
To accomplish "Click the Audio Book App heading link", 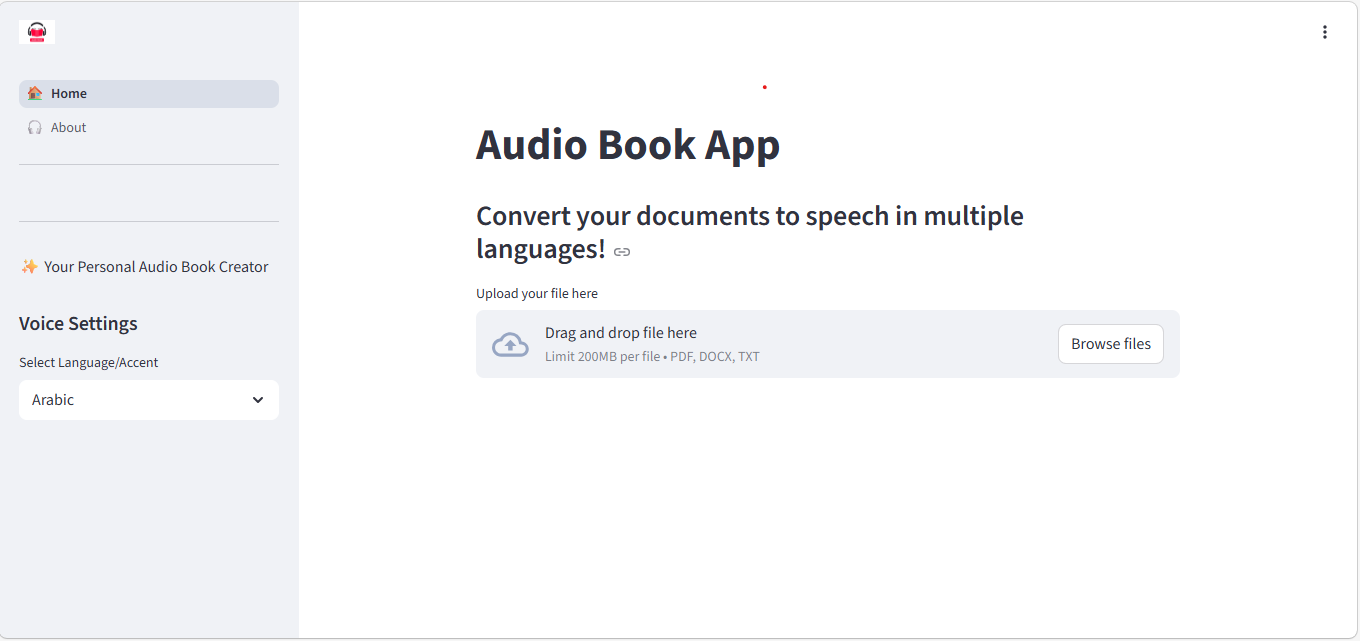I will point(628,144).
